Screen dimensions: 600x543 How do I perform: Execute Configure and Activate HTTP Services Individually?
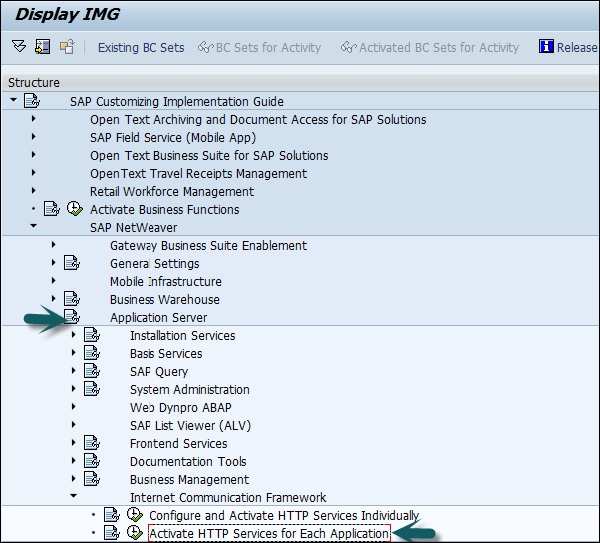point(134,515)
